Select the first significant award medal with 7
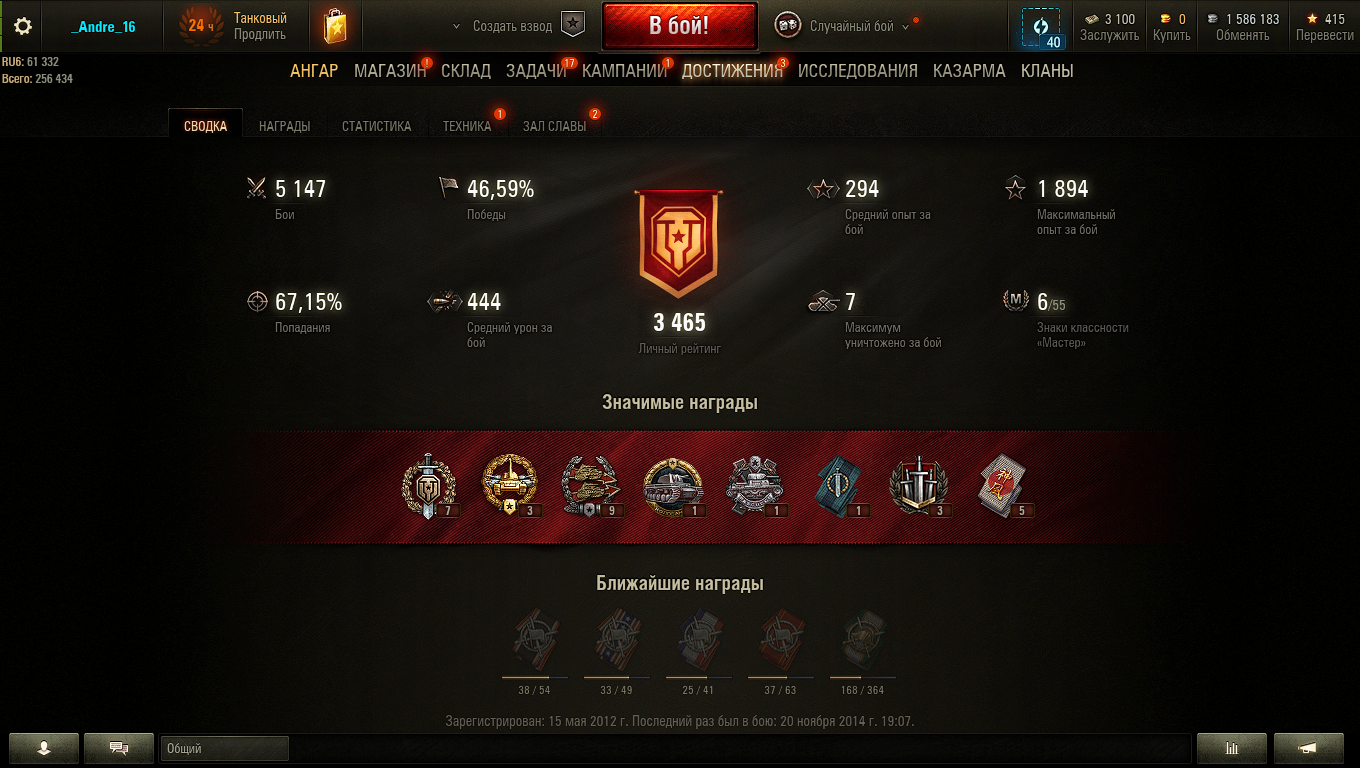1360x768 pixels. click(x=429, y=487)
